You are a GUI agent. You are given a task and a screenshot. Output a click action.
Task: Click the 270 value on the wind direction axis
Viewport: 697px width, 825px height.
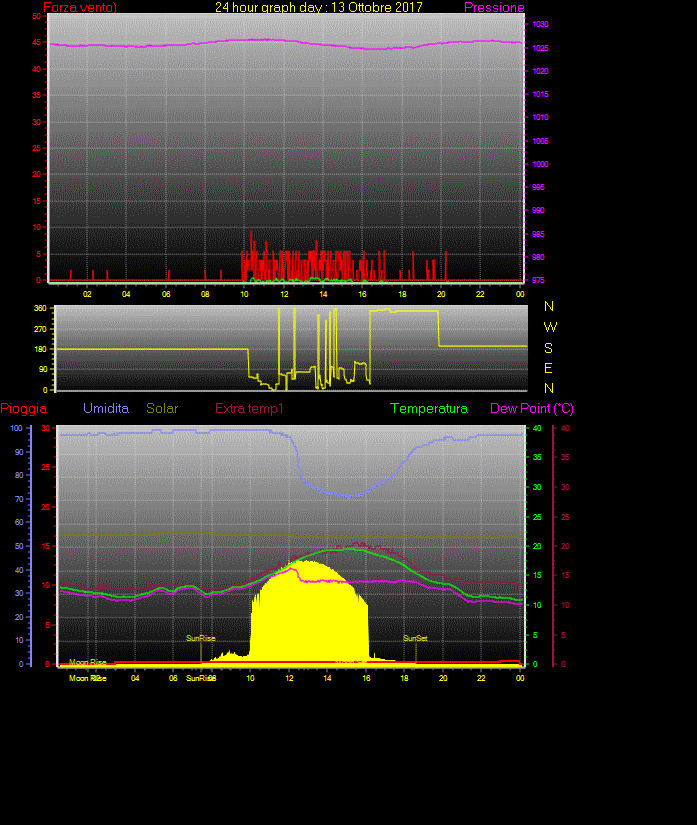point(41,329)
